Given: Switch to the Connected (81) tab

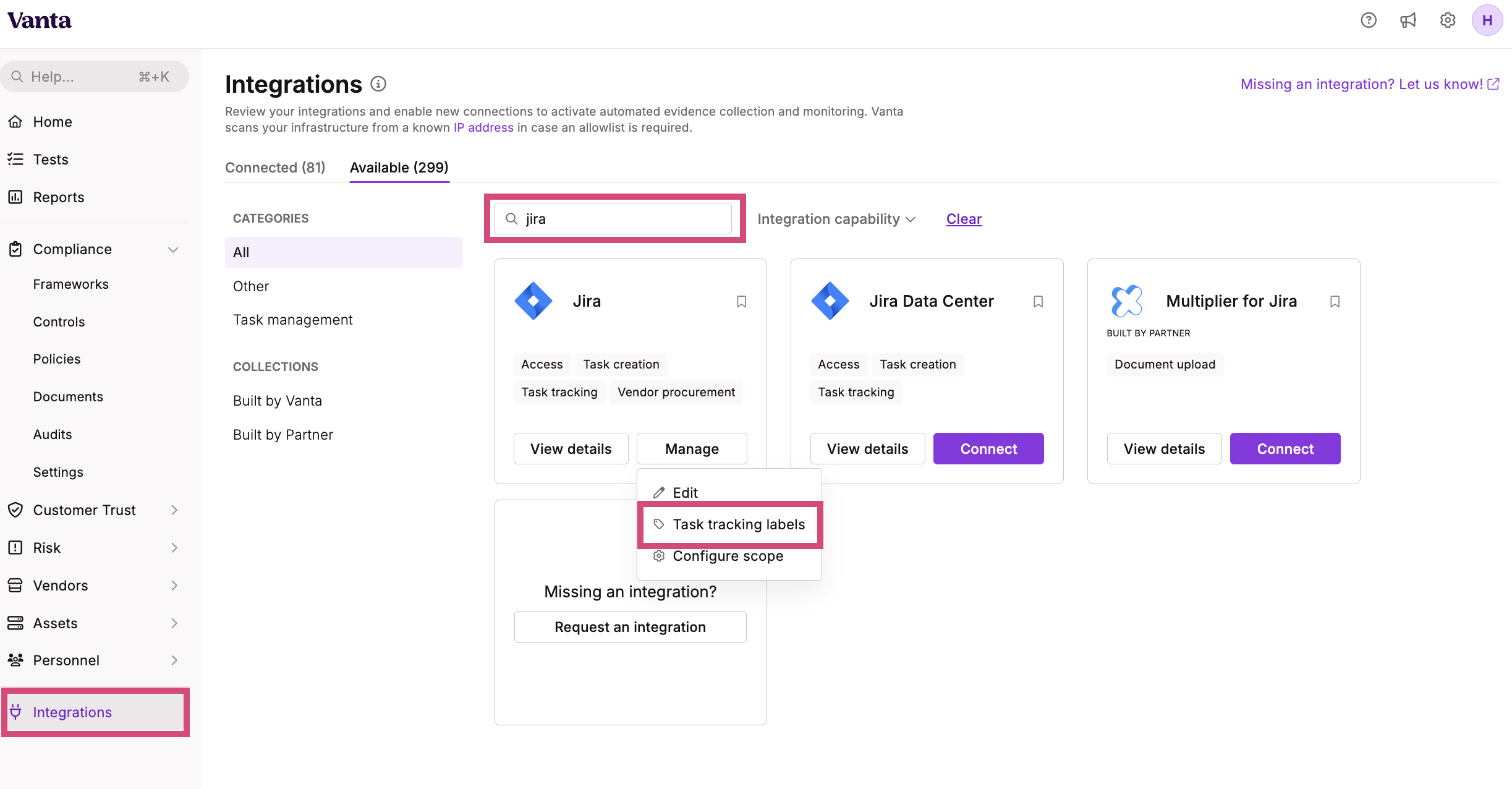Looking at the screenshot, I should pyautogui.click(x=275, y=168).
